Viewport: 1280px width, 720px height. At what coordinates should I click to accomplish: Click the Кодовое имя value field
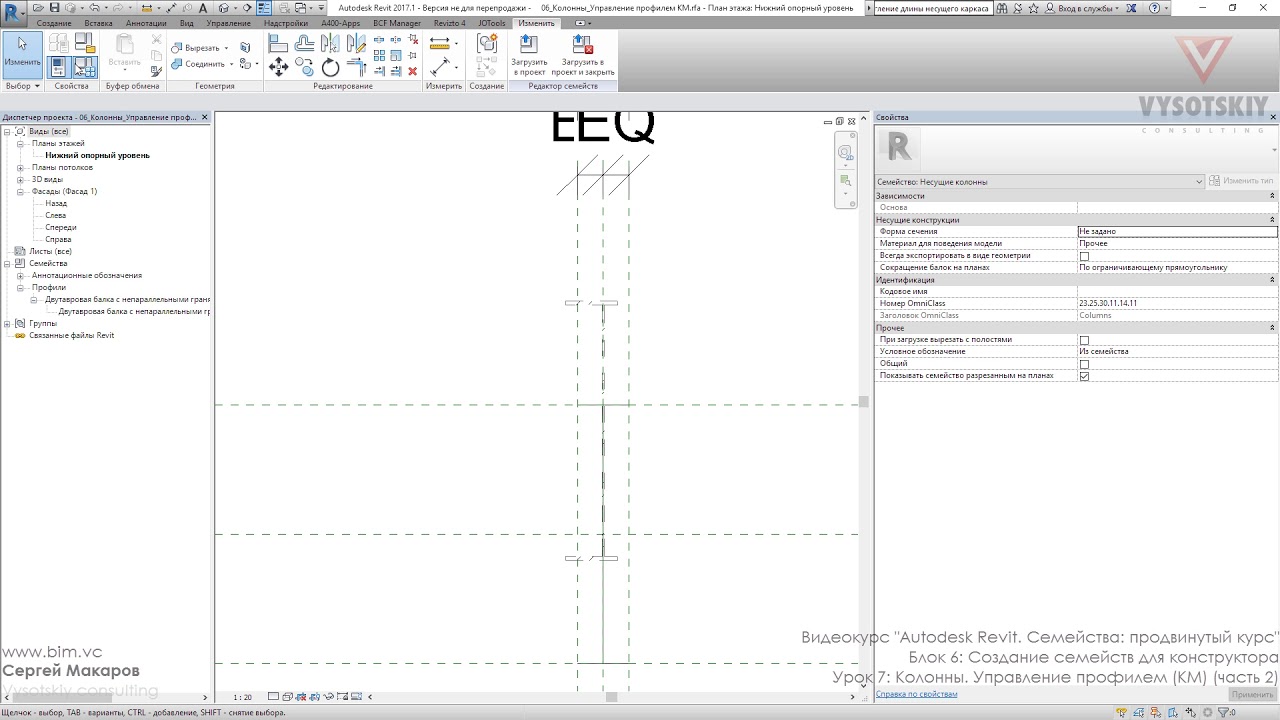(1177, 292)
